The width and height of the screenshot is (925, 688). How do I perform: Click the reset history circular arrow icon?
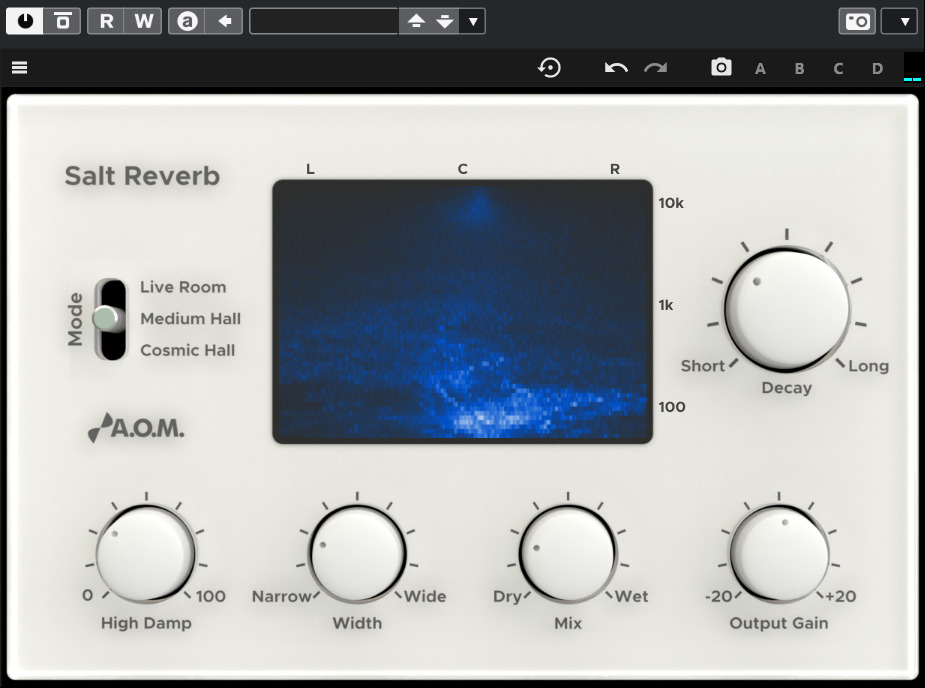point(549,67)
